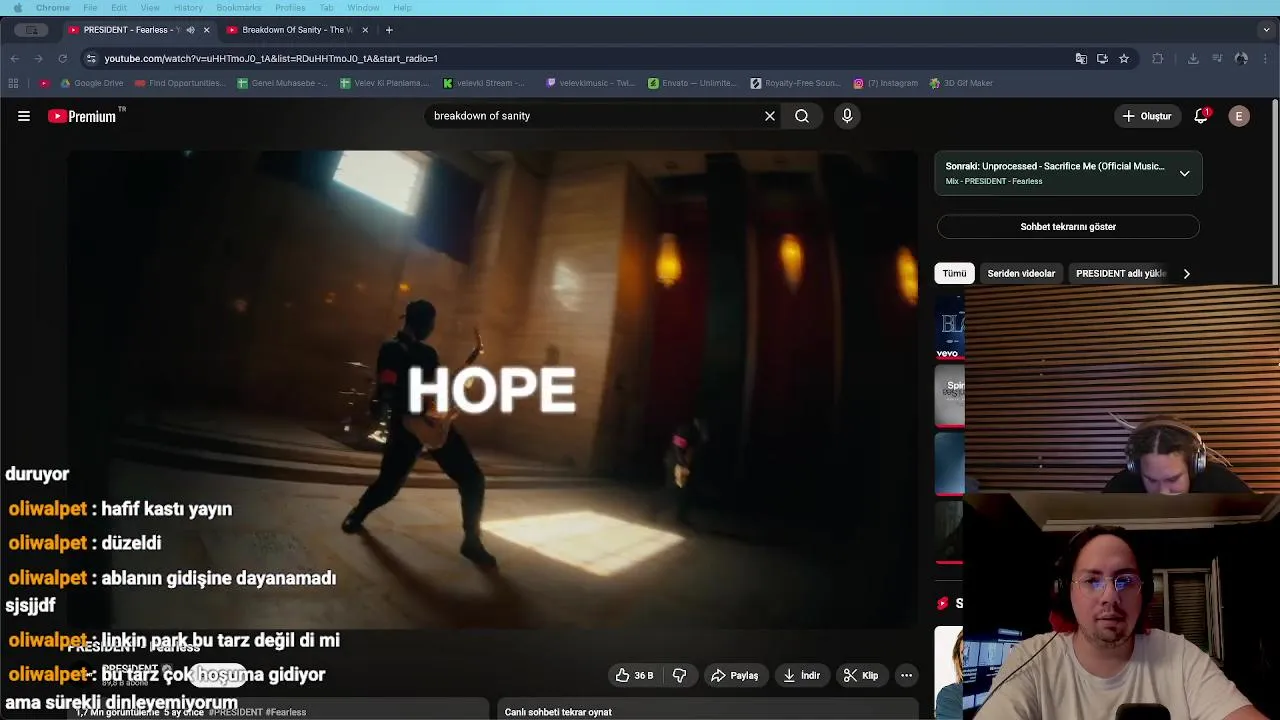Open the Chrome profile avatar
Screen dimensions: 1280x720
(1241, 59)
